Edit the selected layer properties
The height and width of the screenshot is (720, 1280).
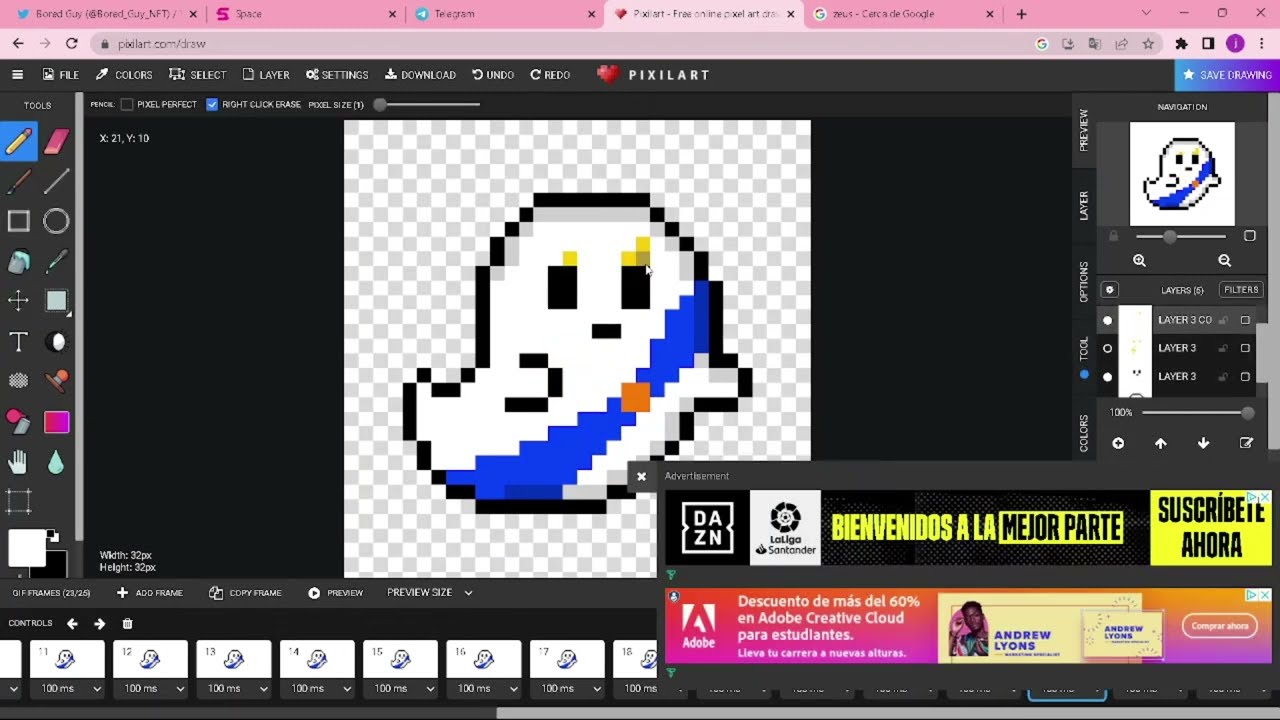pyautogui.click(x=1246, y=443)
